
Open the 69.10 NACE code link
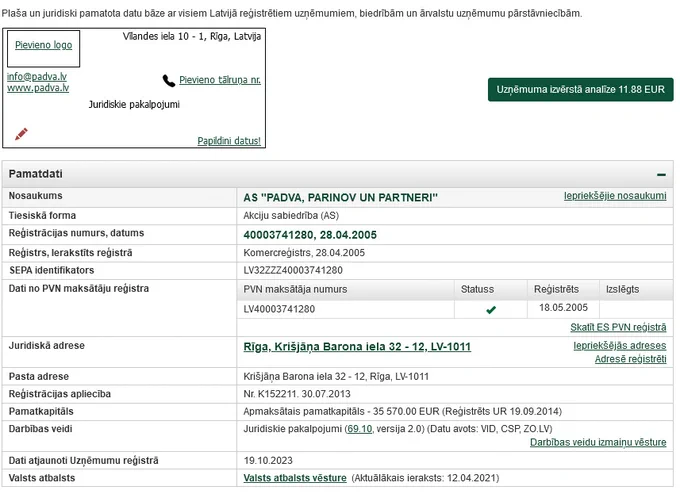click(360, 429)
